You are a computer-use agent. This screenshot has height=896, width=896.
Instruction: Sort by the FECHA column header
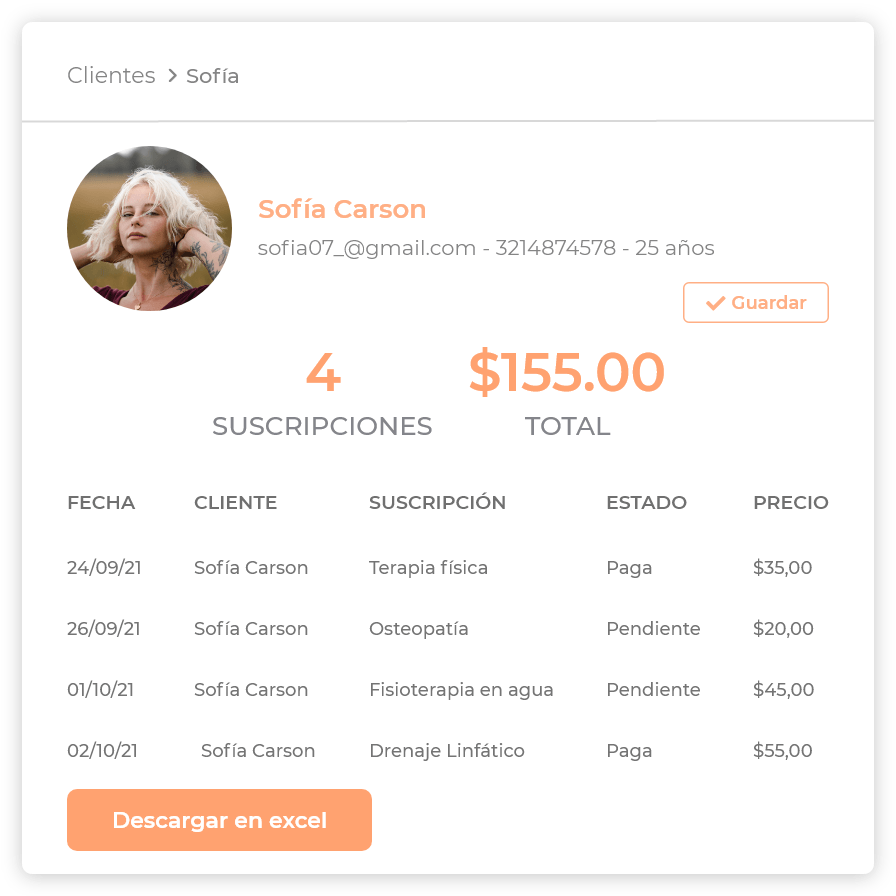pos(101,503)
